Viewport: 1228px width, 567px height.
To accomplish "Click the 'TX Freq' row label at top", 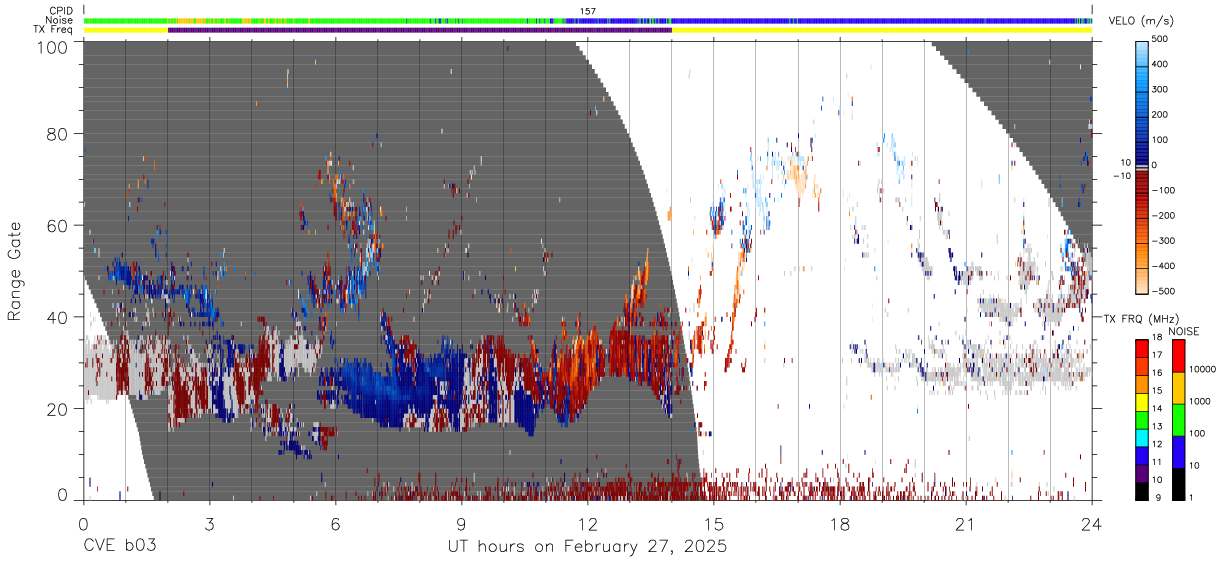I will (55, 29).
